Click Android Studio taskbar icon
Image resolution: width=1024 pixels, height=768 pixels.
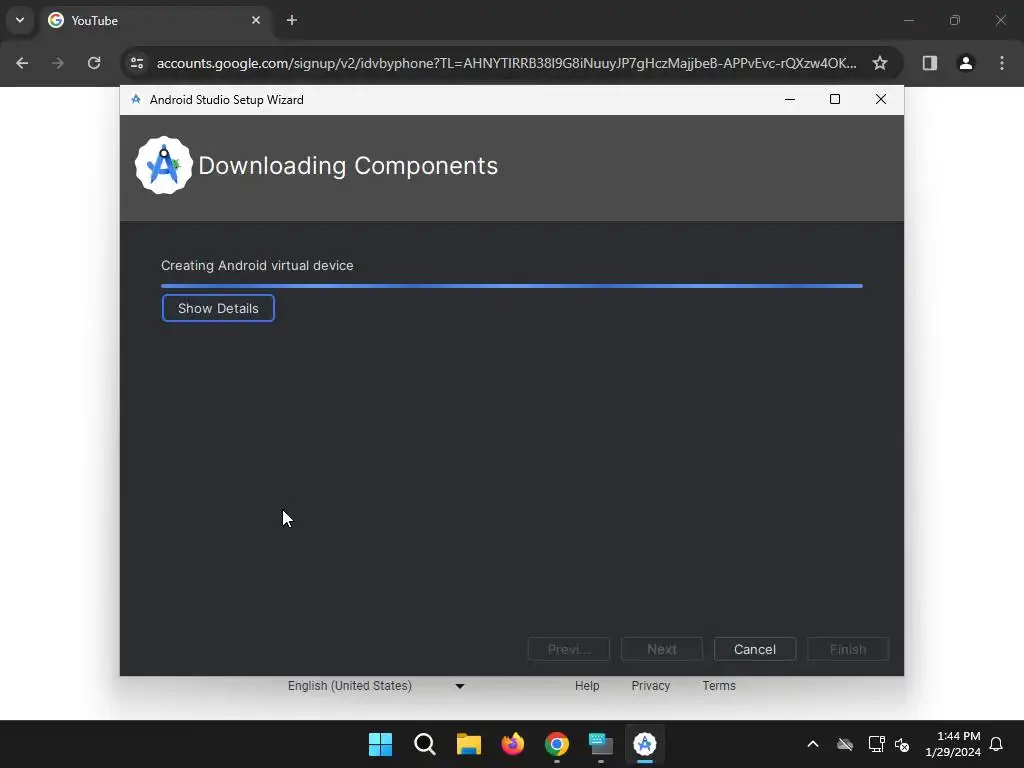pyautogui.click(x=645, y=744)
